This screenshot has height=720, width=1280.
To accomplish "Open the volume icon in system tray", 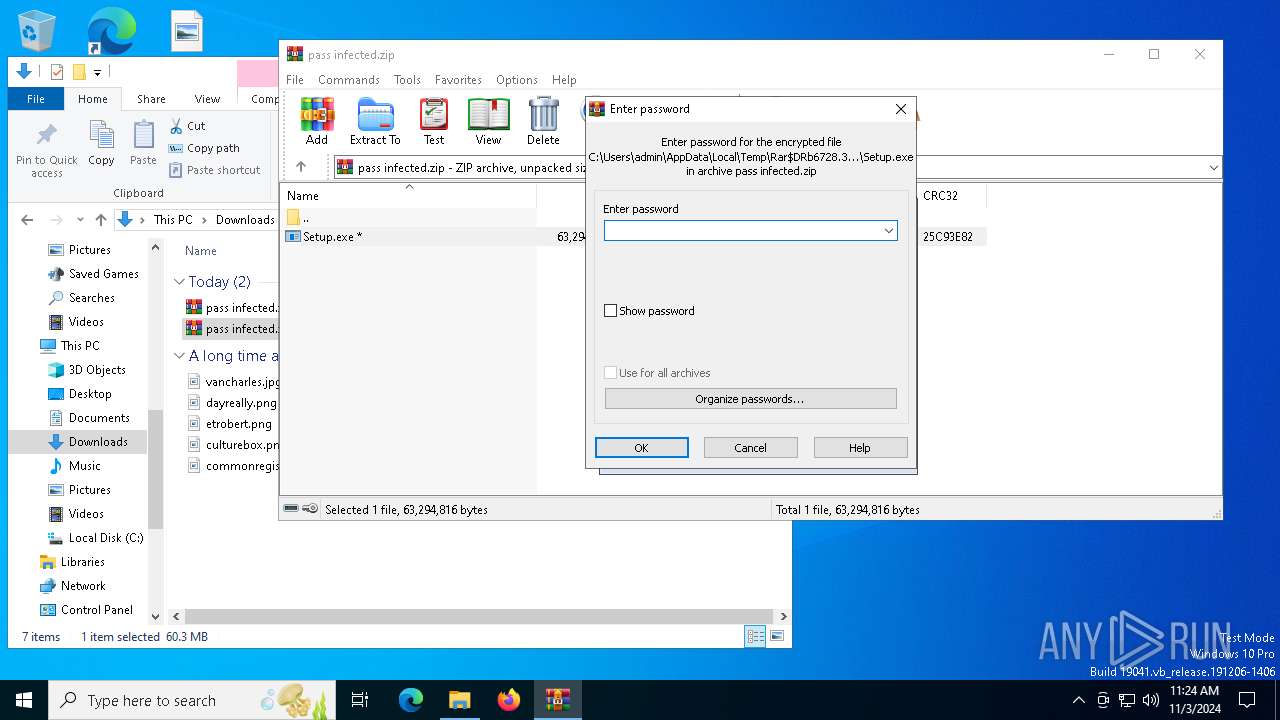I will tap(1150, 700).
